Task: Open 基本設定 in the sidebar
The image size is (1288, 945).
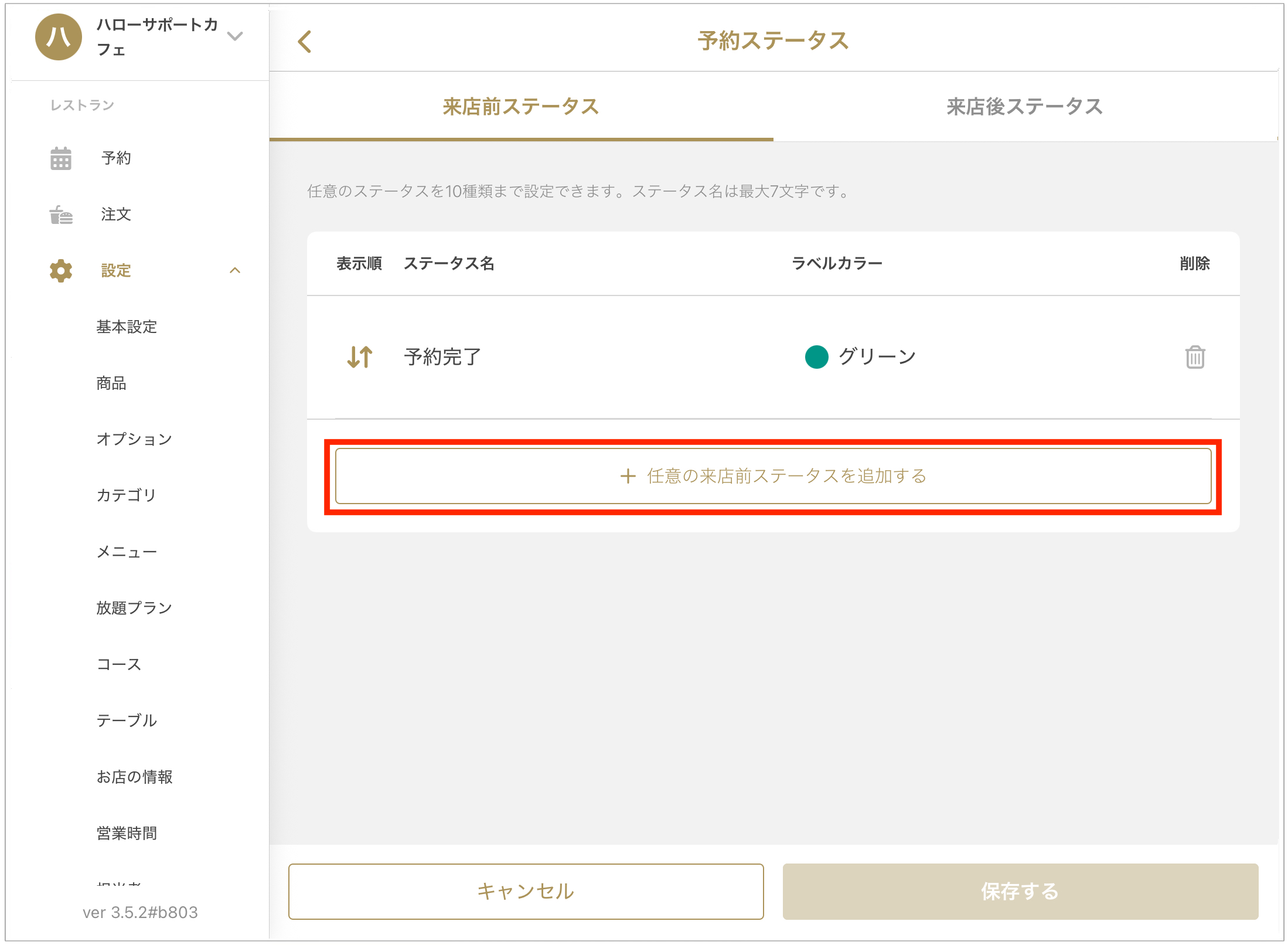Action: [127, 327]
